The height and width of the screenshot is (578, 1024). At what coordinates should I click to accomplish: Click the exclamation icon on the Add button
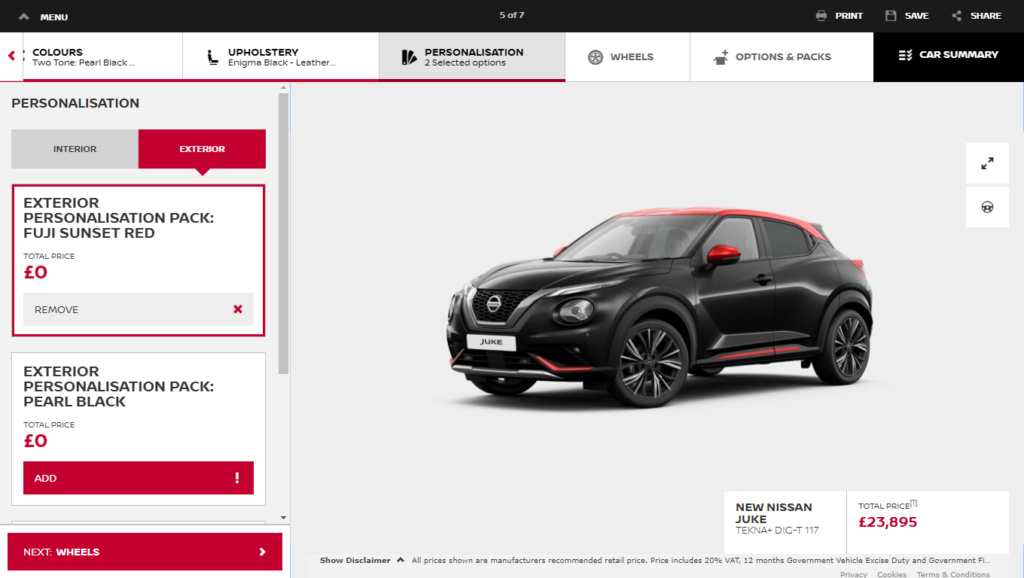pyautogui.click(x=237, y=478)
